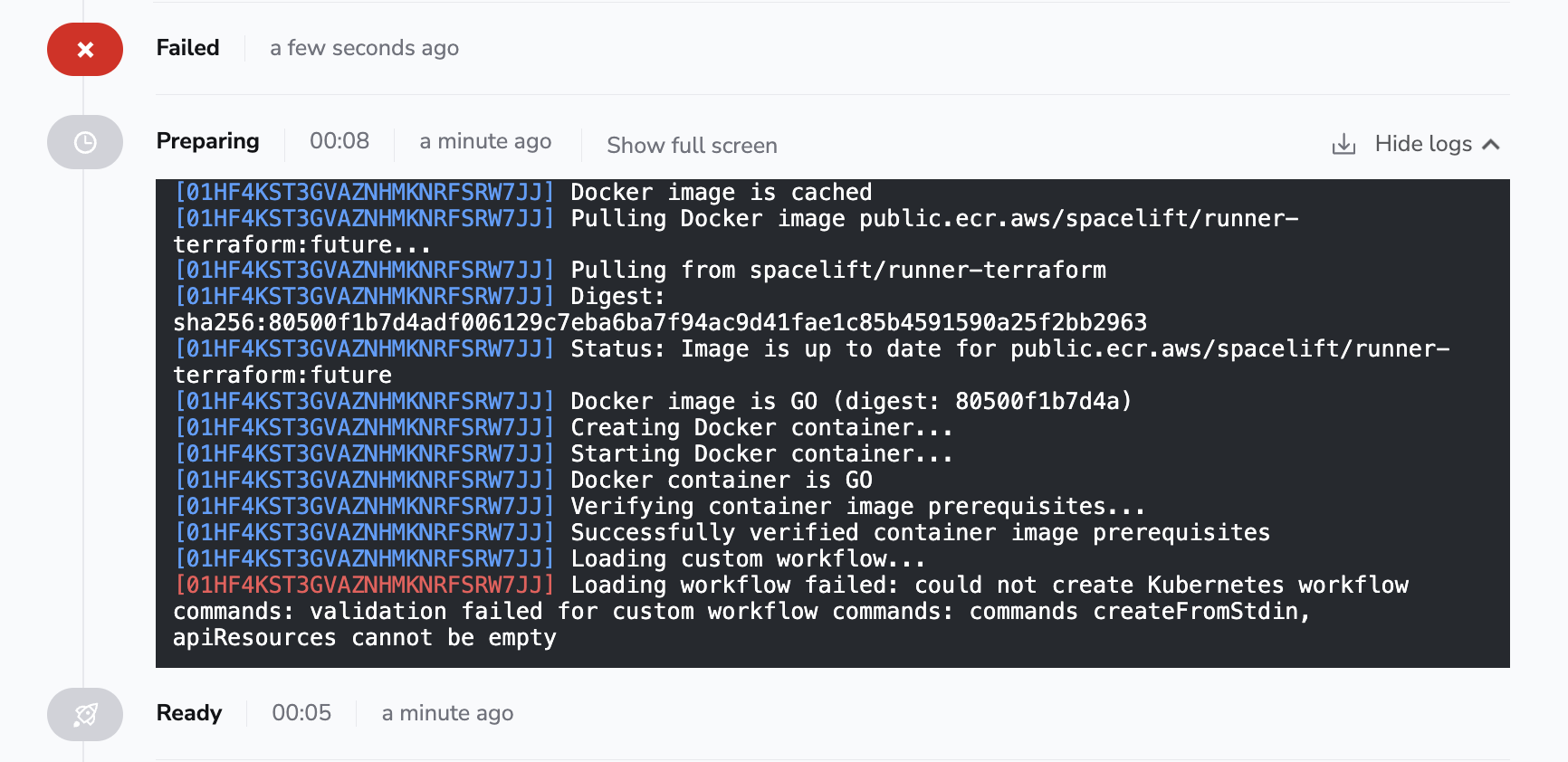The height and width of the screenshot is (762, 1568).
Task: Toggle the Failed run details open
Action: 186,47
